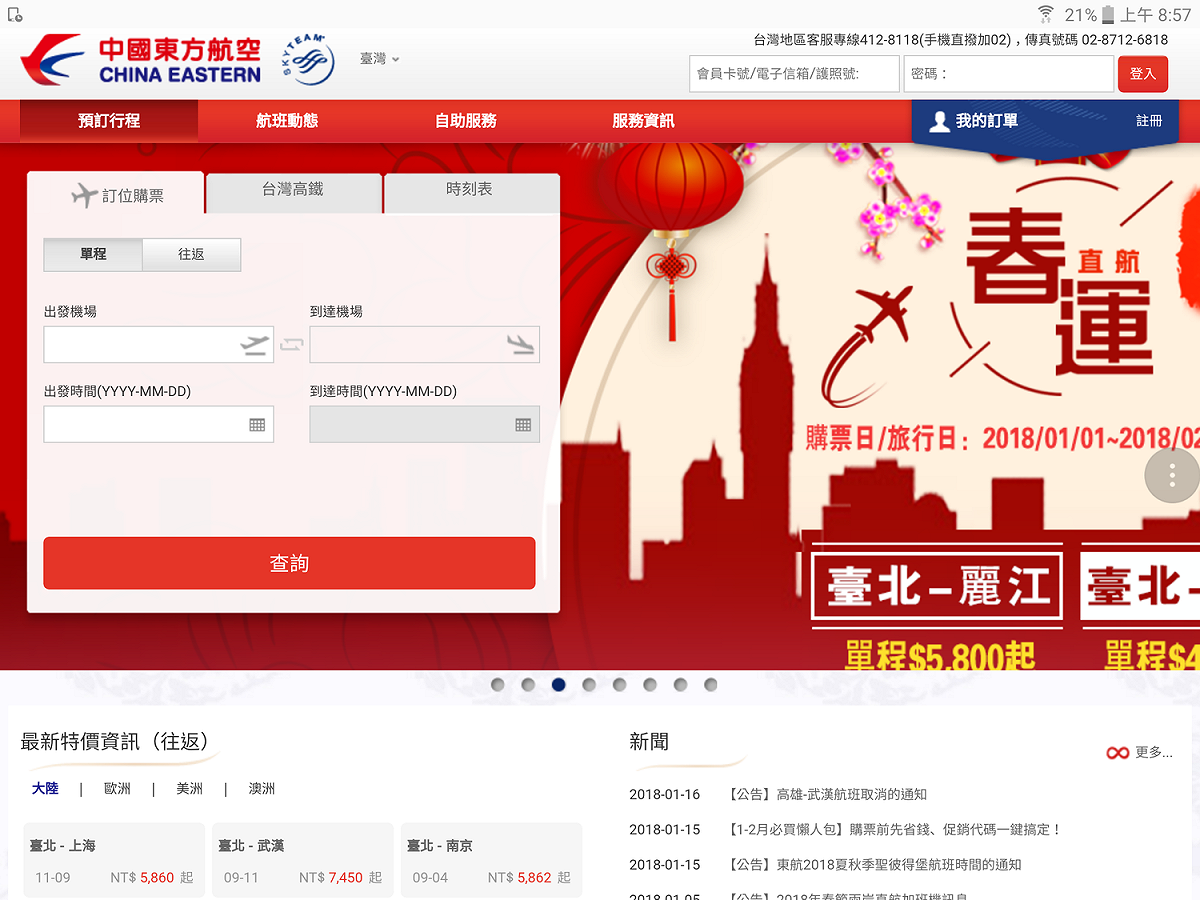Open 我的訂單 my orders

(x=986, y=121)
